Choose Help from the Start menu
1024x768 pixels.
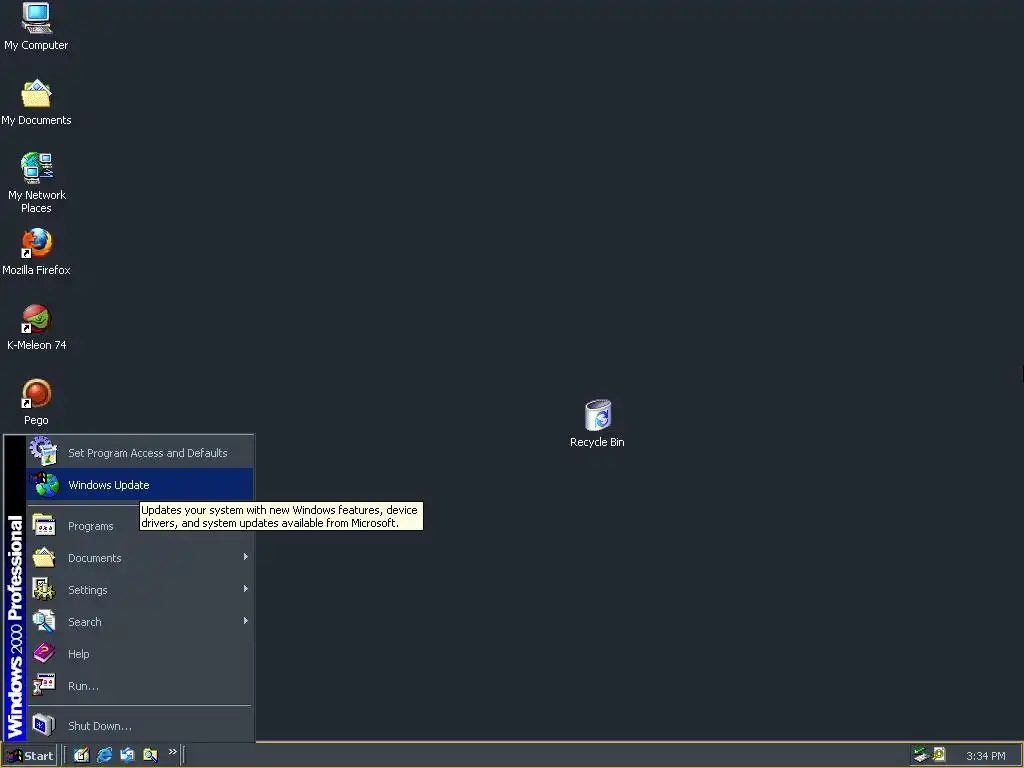point(140,654)
